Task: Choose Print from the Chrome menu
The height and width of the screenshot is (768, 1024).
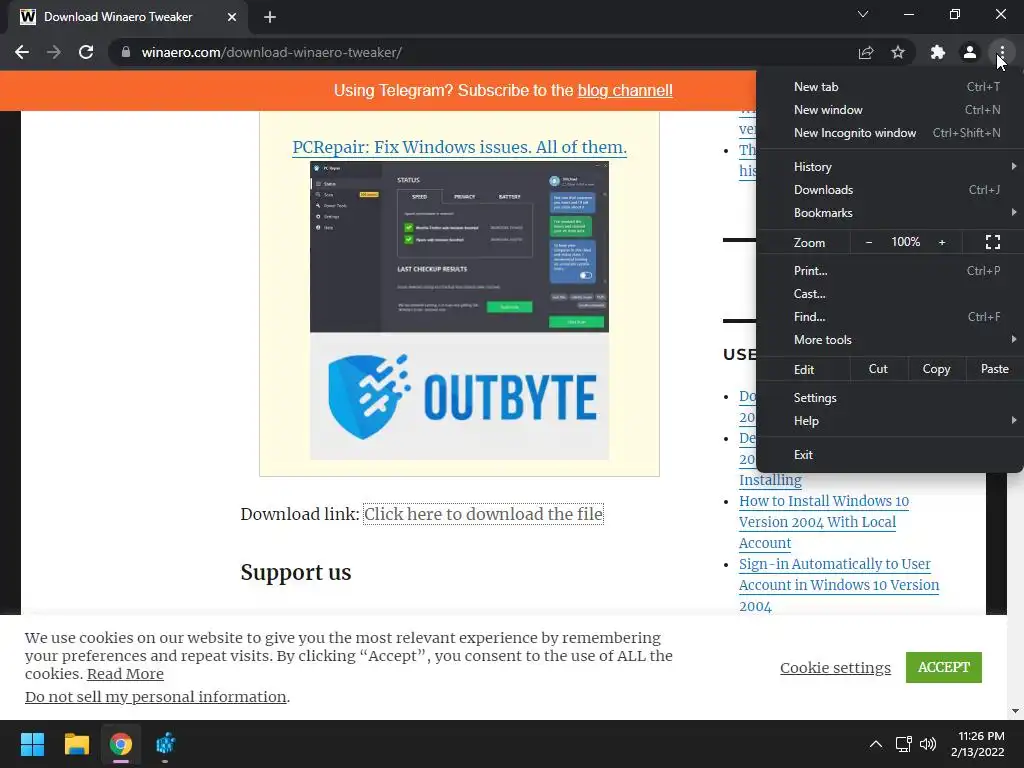Action: 889,270
